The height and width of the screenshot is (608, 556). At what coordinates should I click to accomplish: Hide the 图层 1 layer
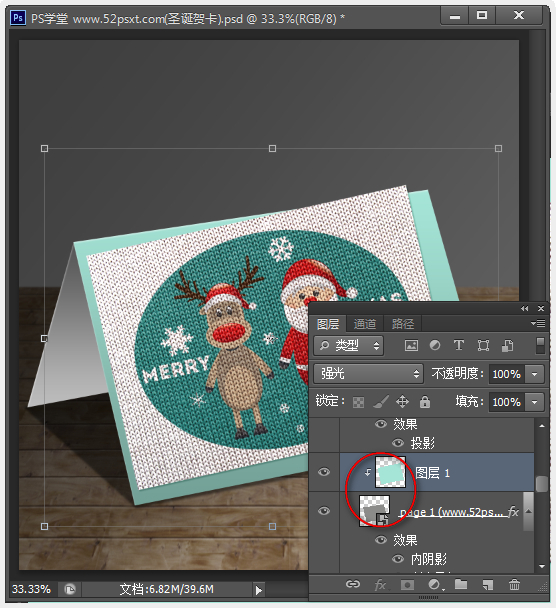point(324,472)
